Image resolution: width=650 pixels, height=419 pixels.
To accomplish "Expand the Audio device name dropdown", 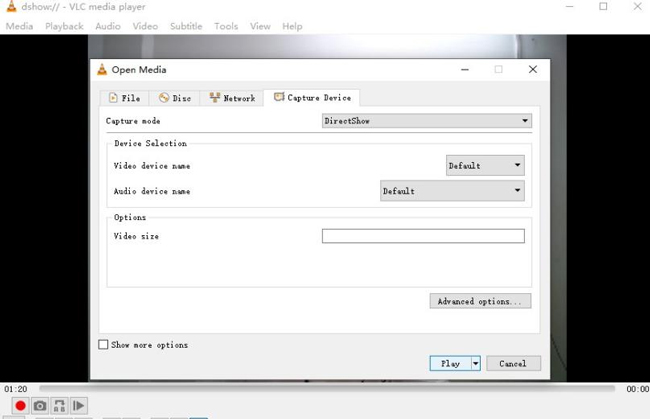I will [x=452, y=191].
